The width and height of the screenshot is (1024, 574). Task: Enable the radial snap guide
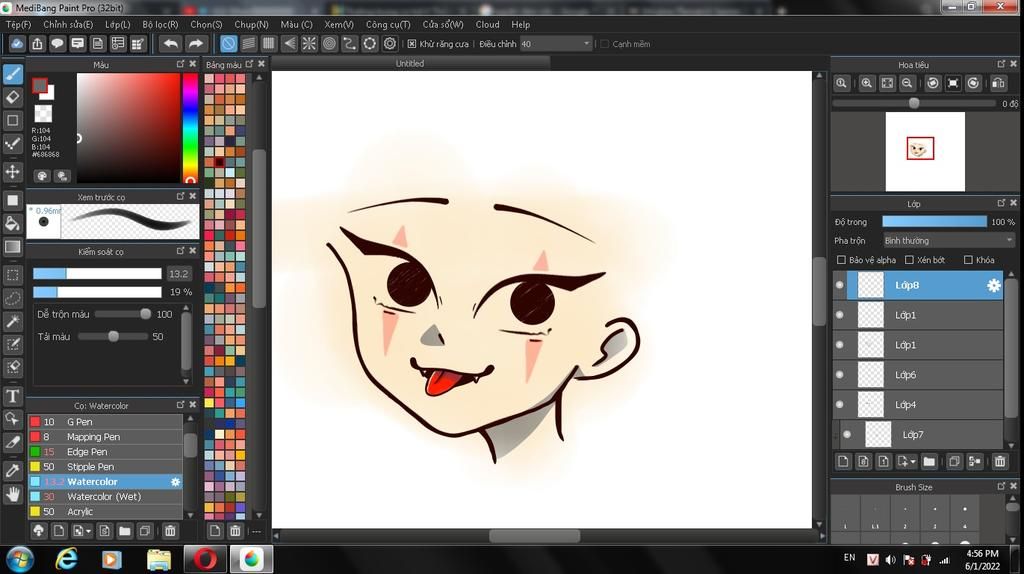[x=309, y=44]
